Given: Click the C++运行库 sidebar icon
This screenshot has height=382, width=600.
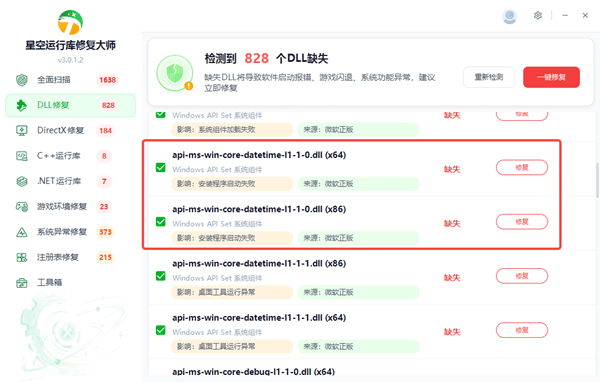Looking at the screenshot, I should coord(22,156).
